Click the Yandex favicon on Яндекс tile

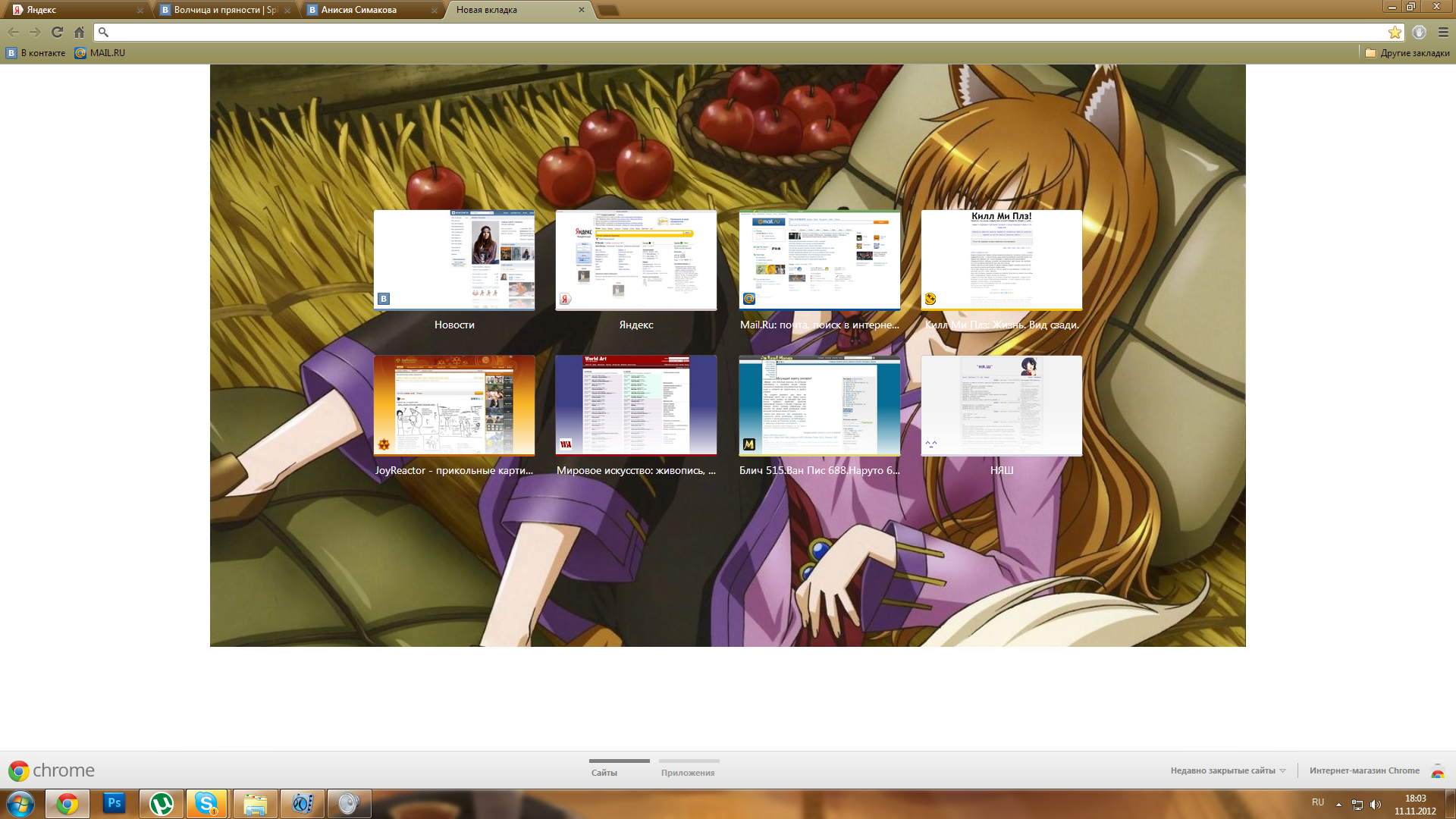pyautogui.click(x=566, y=299)
